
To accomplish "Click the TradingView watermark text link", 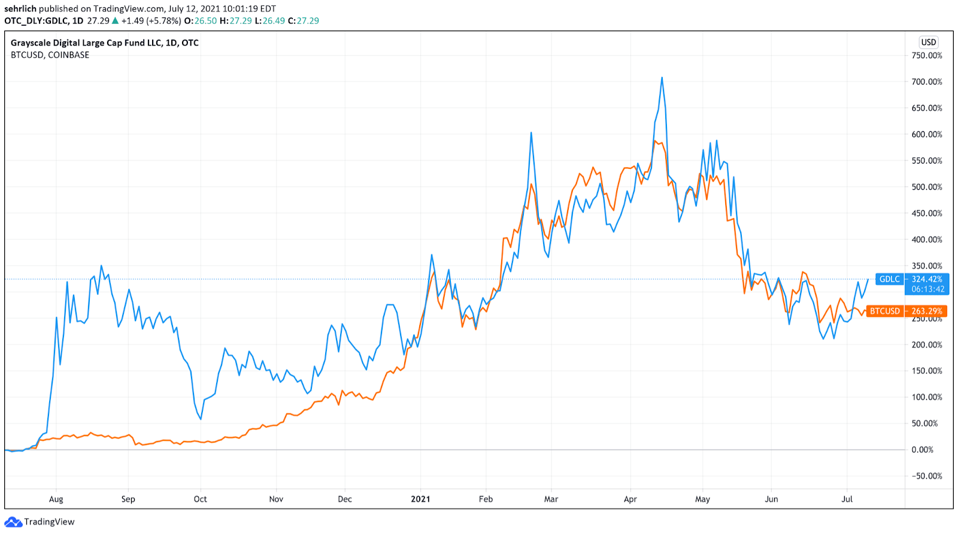I will point(49,522).
